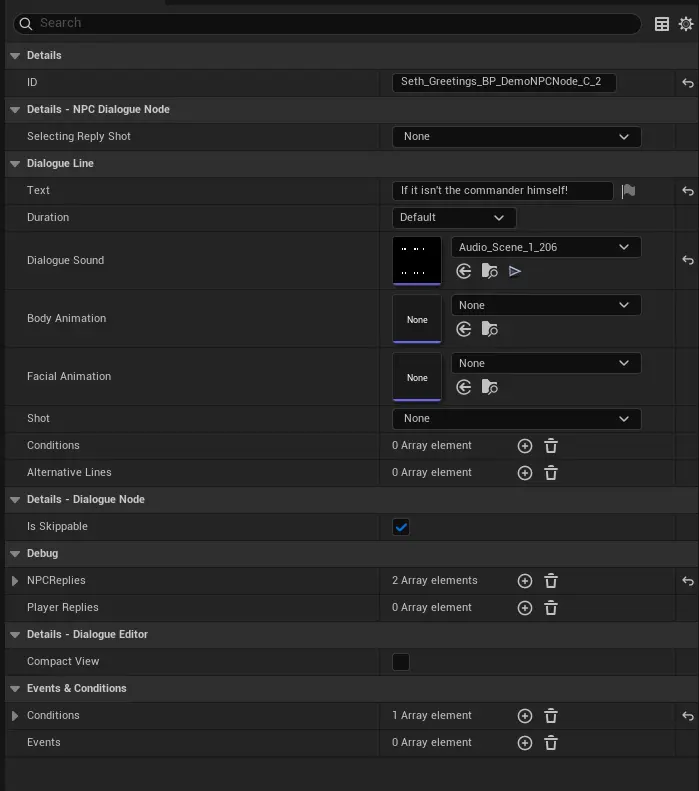The image size is (699, 791).
Task: Collapse the Events & Conditions section
Action: point(15,689)
